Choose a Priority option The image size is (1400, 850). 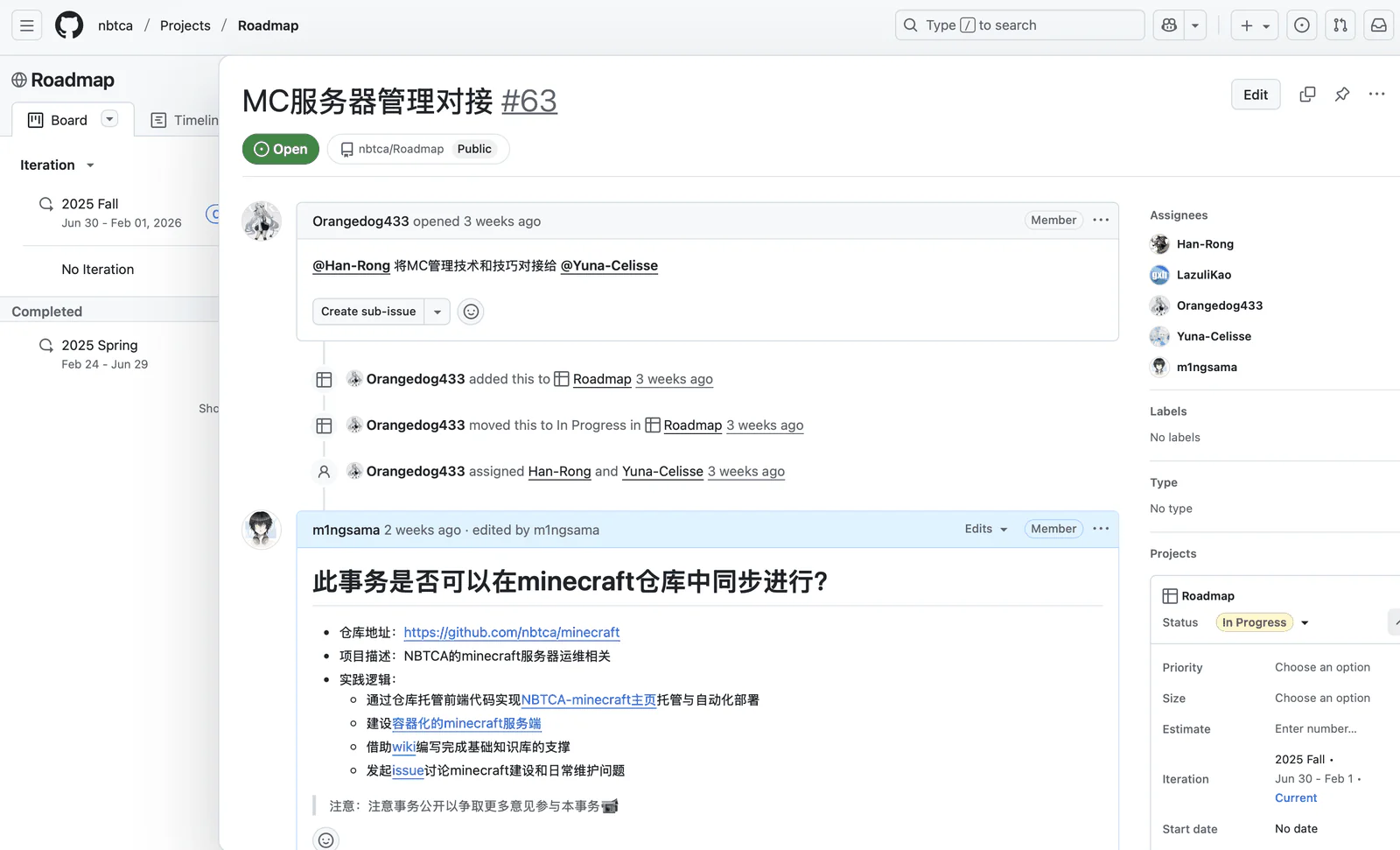tap(1323, 667)
